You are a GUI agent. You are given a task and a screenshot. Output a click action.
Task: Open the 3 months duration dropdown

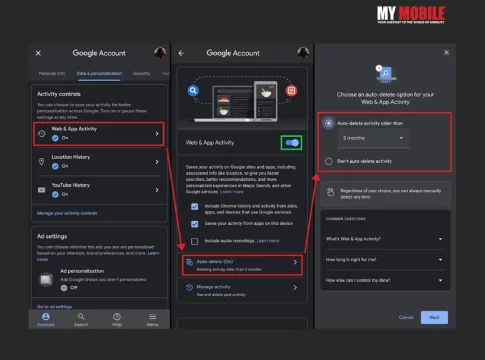(x=373, y=138)
